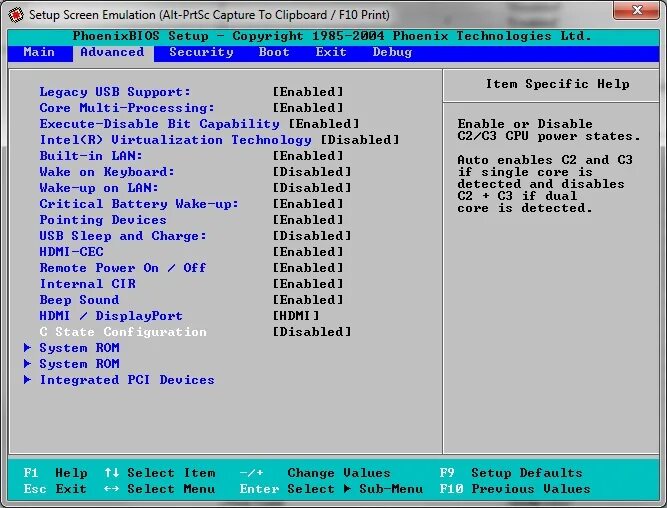Toggle Built-in LAN Enabled value
The width and height of the screenshot is (667, 508).
click(308, 156)
